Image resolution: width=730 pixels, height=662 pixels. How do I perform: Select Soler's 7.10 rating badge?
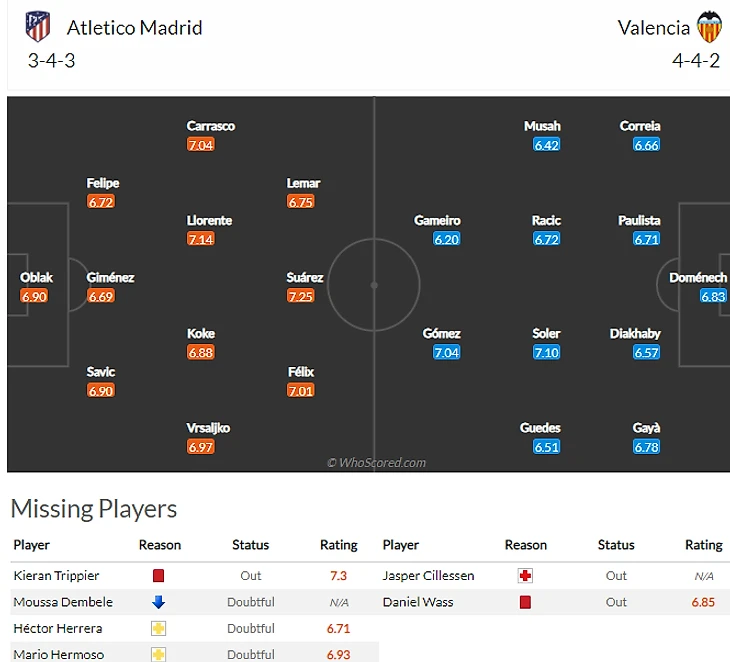click(546, 352)
